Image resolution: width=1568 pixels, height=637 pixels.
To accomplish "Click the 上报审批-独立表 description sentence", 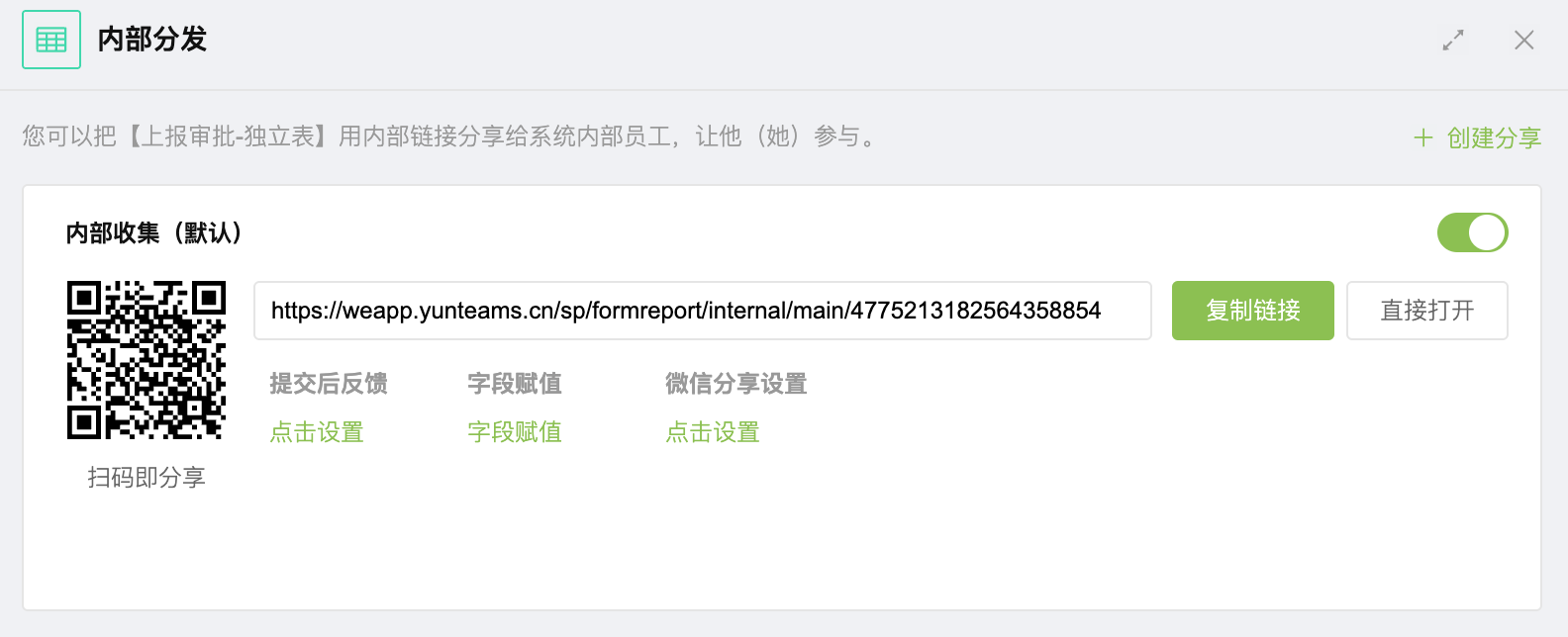I will [450, 136].
